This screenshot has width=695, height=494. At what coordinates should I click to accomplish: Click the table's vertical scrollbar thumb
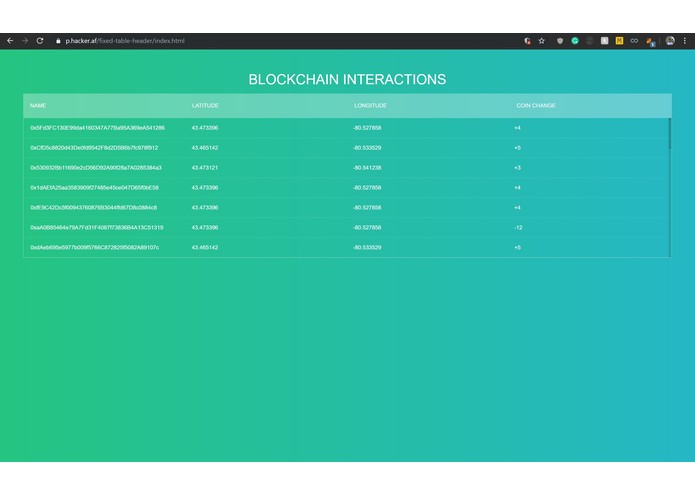click(670, 133)
